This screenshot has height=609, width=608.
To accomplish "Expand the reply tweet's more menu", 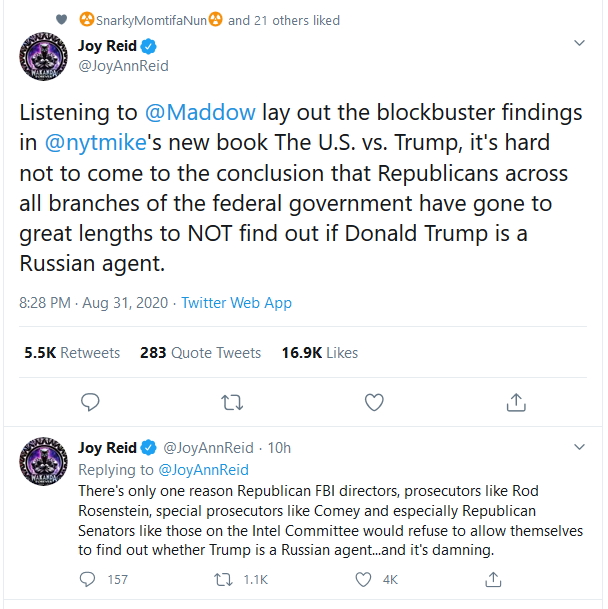I will (x=579, y=447).
